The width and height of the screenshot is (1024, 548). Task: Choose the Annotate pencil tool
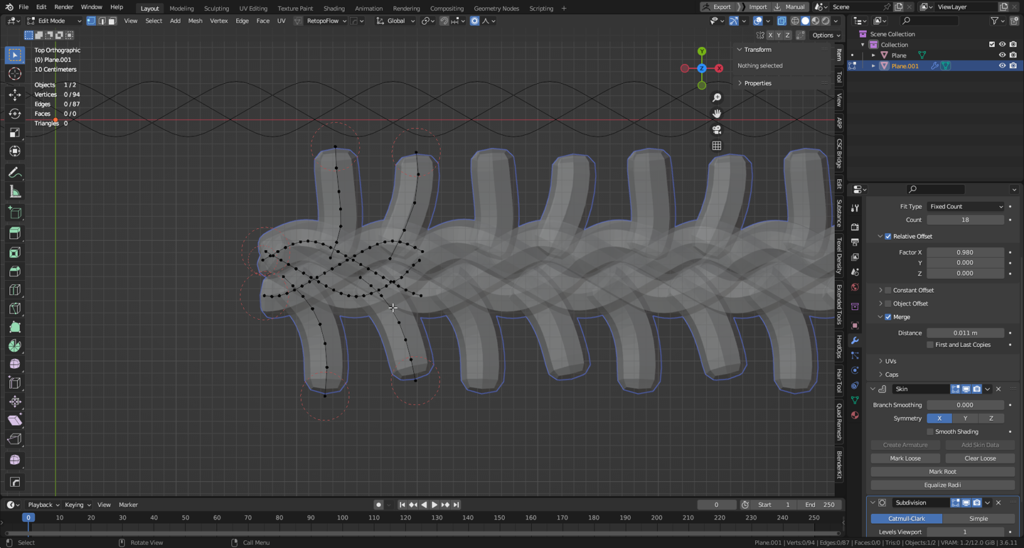coord(15,172)
